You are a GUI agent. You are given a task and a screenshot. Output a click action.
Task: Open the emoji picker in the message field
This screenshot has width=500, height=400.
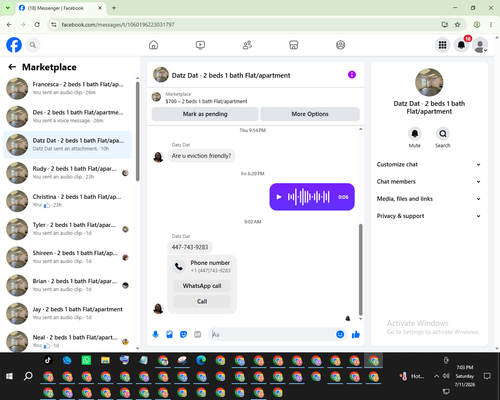click(340, 334)
